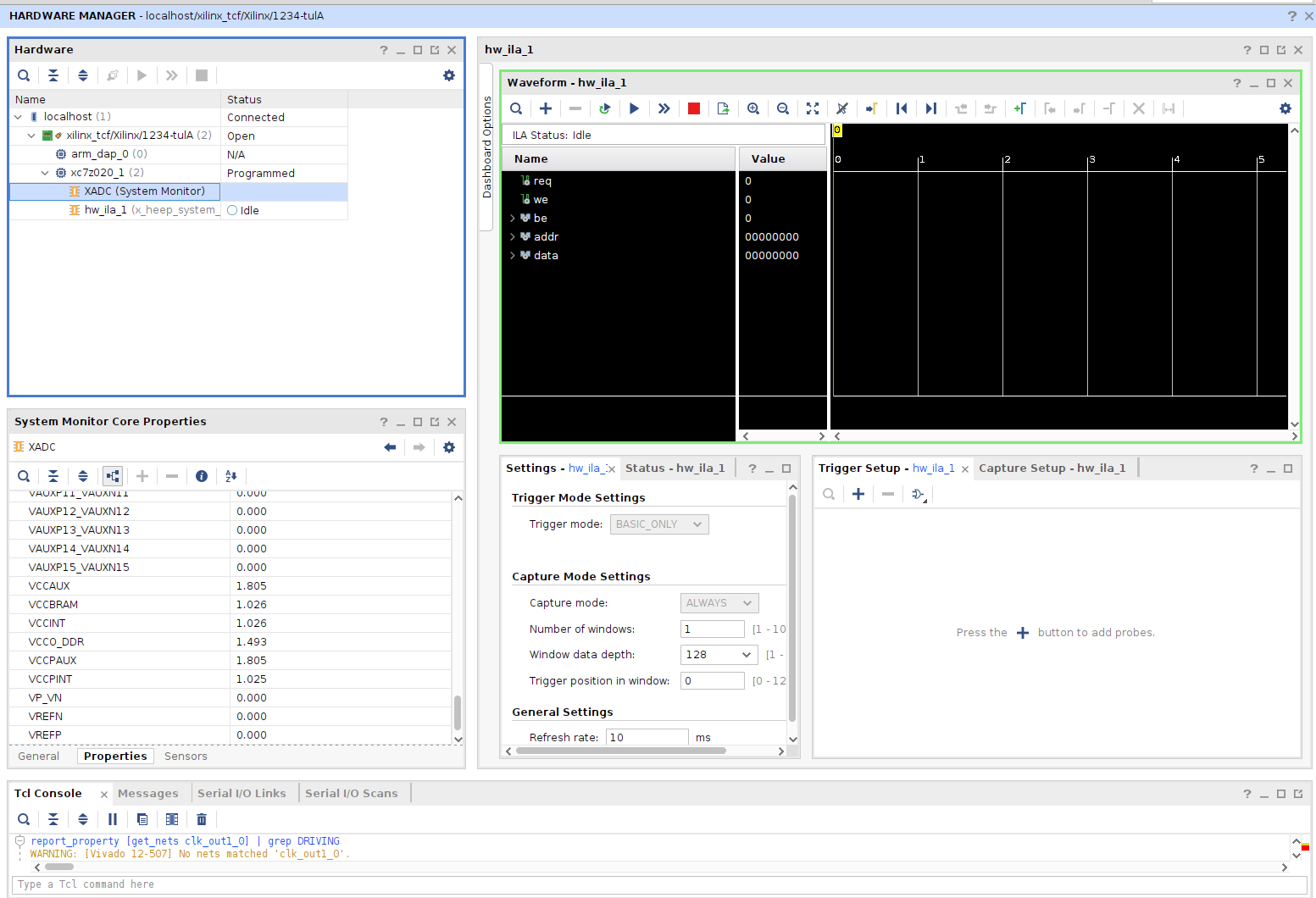Open the Serial I/O Scans tab
Viewport: 1316px width, 898px height.
tap(352, 794)
